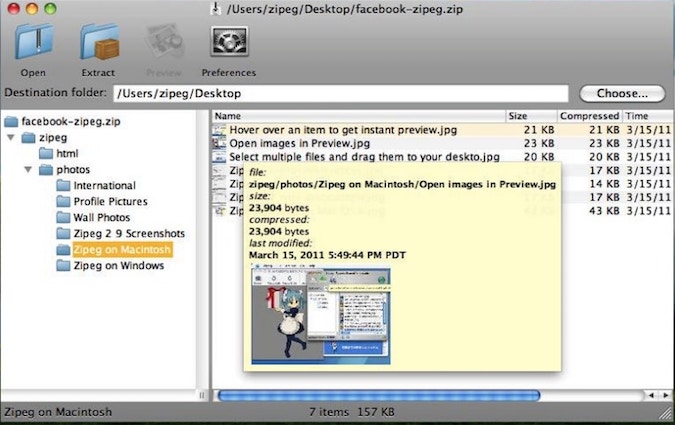Select the Profile Pictures folder
This screenshot has width=675, height=425.
[x=109, y=201]
